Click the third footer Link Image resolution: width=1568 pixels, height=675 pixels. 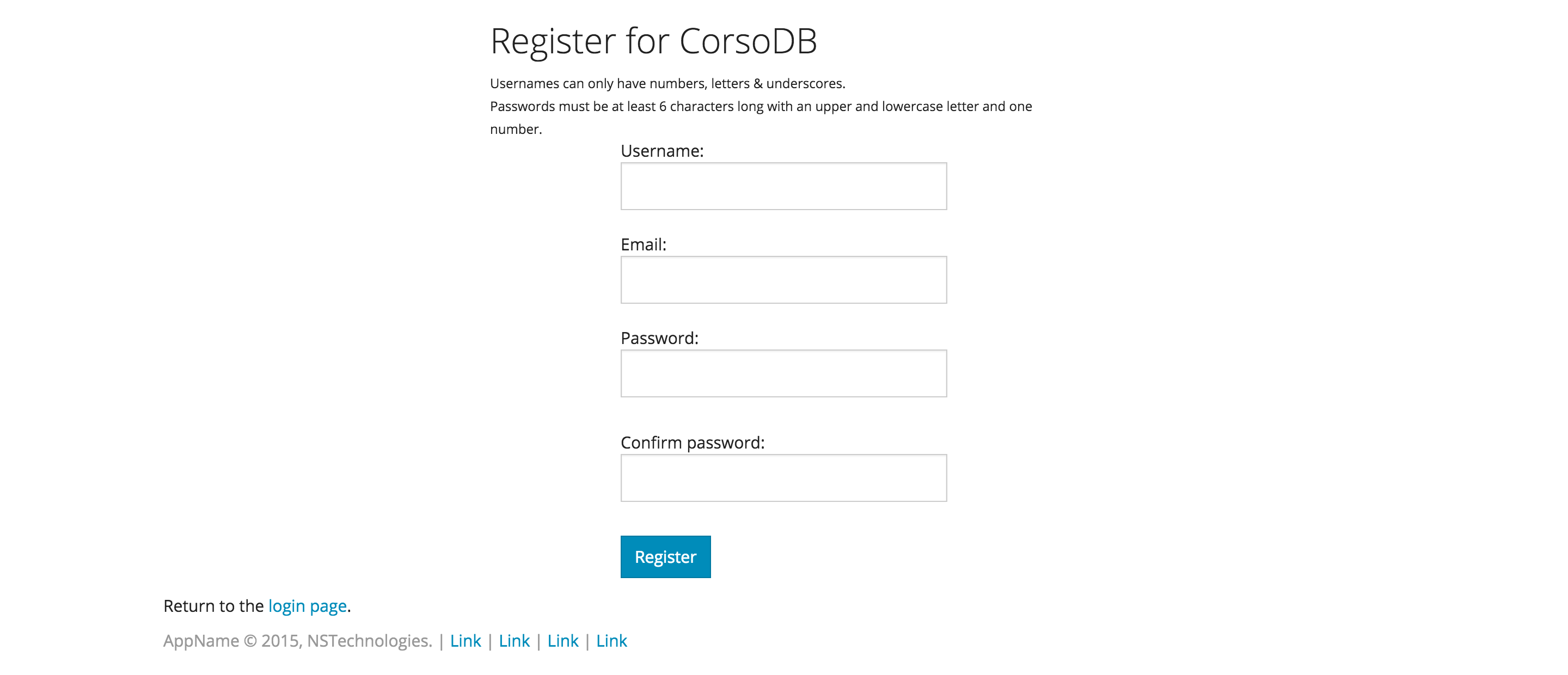(x=562, y=640)
